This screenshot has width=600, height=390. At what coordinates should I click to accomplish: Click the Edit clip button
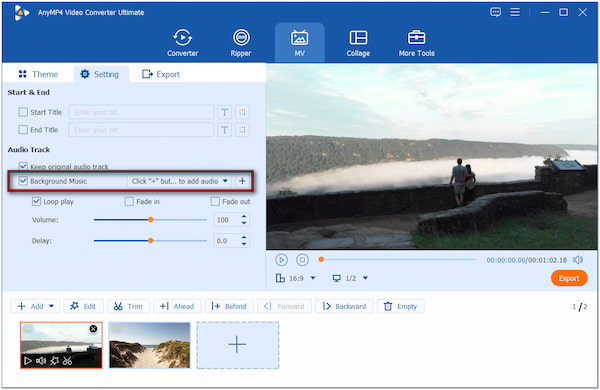tap(83, 306)
